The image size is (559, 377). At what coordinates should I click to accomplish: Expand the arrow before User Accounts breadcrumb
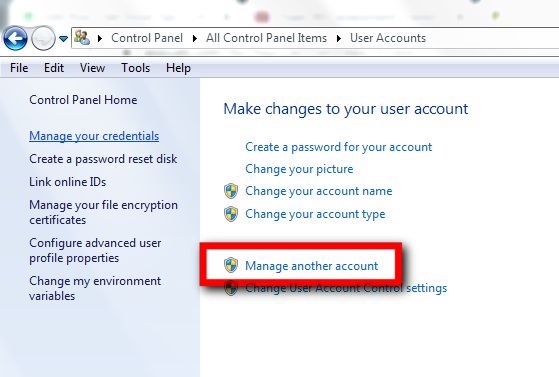click(x=339, y=38)
